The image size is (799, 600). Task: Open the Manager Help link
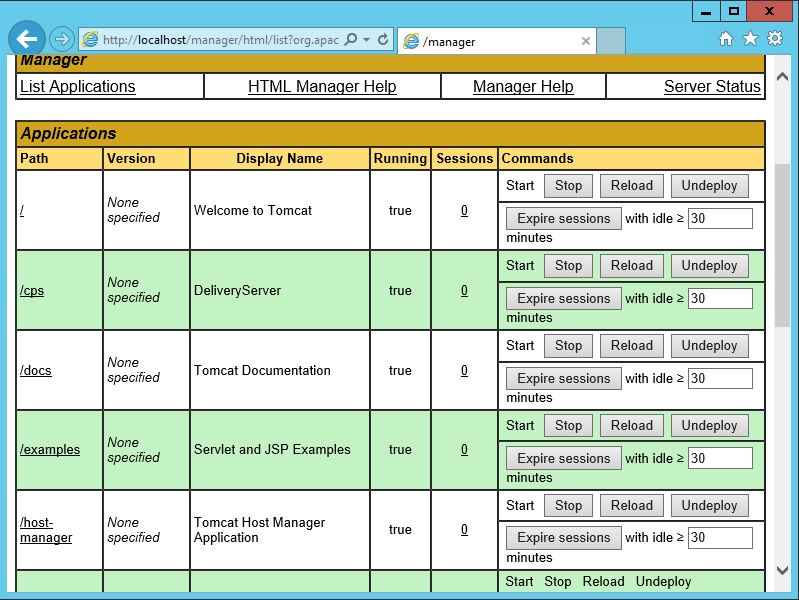click(523, 87)
